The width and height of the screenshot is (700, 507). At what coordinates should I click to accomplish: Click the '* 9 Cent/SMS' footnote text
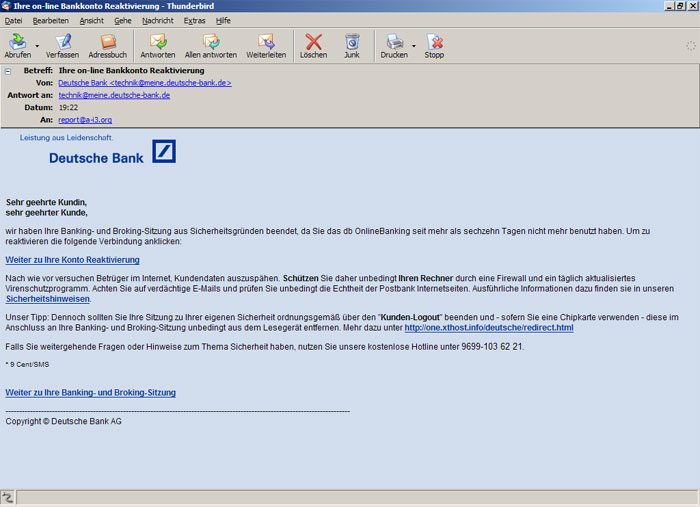tap(27, 365)
